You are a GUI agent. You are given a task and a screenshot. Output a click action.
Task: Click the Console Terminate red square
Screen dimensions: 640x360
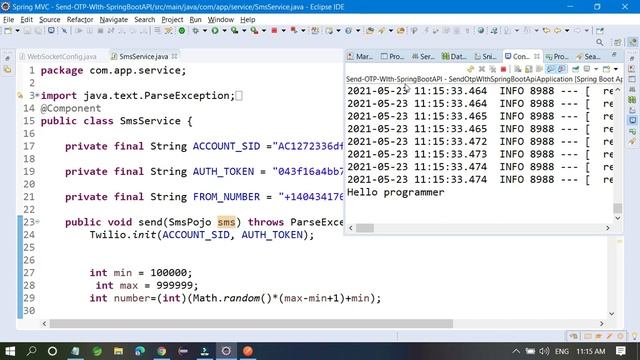click(503, 69)
